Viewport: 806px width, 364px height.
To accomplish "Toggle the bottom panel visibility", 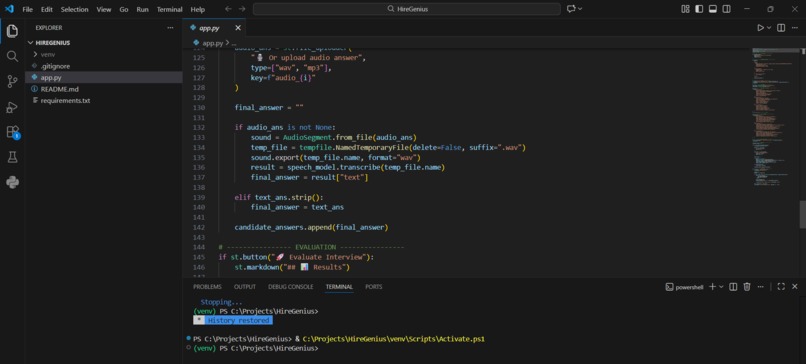I will click(x=713, y=9).
